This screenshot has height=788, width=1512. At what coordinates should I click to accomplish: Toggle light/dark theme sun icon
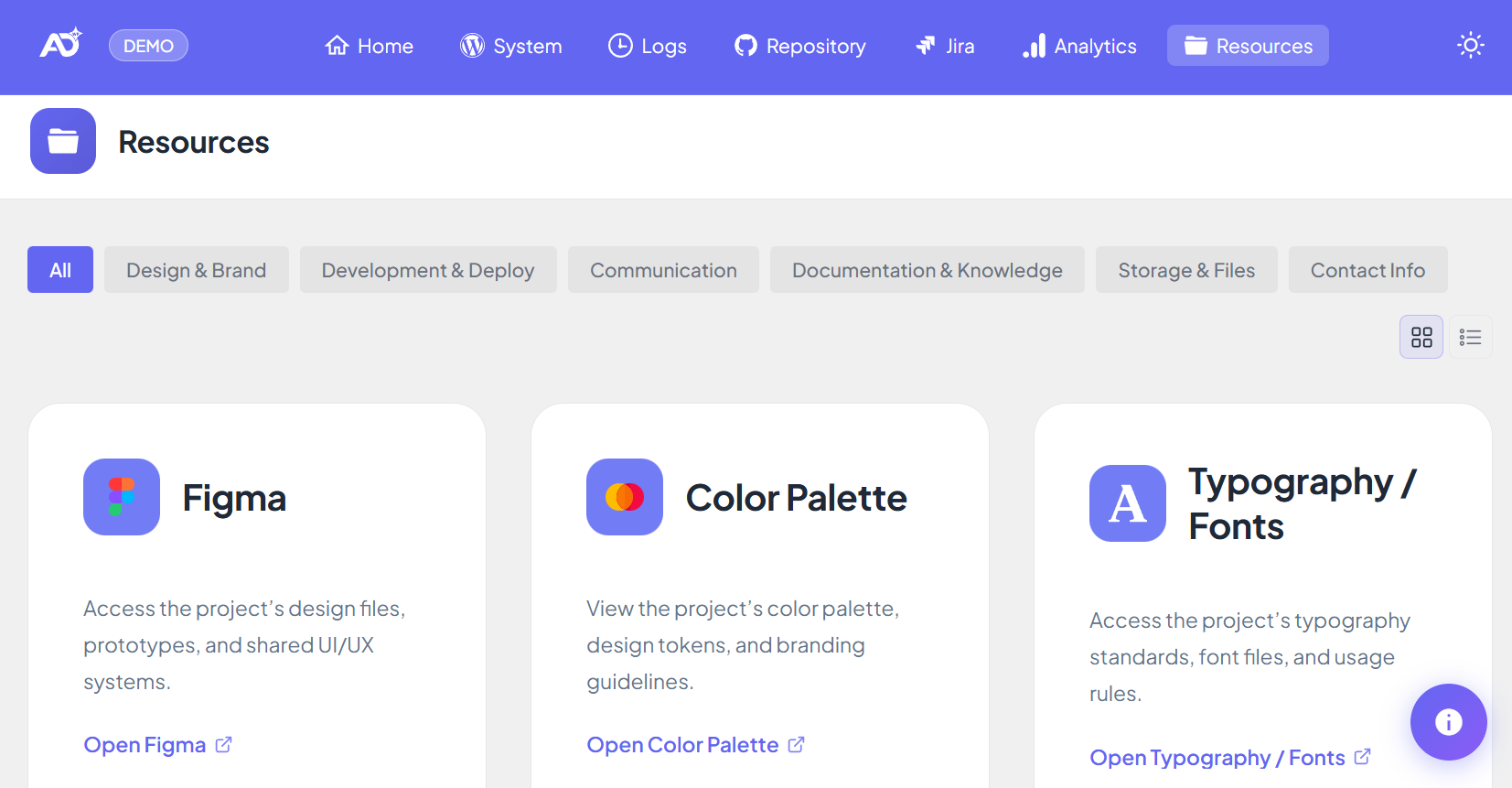1470,45
